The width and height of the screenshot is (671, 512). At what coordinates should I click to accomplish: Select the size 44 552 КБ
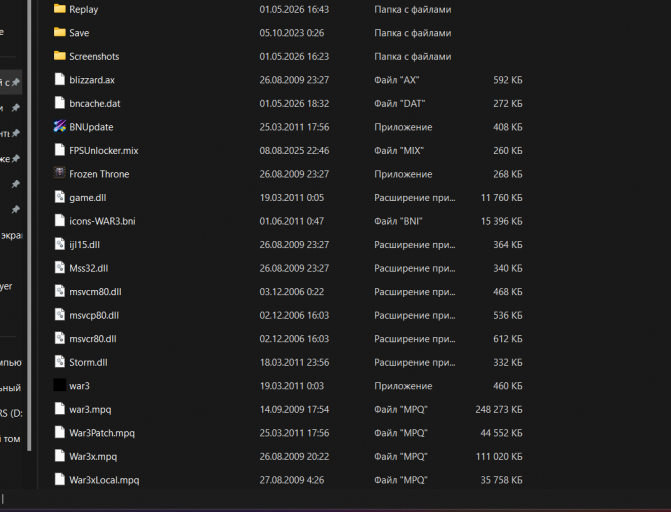point(502,433)
